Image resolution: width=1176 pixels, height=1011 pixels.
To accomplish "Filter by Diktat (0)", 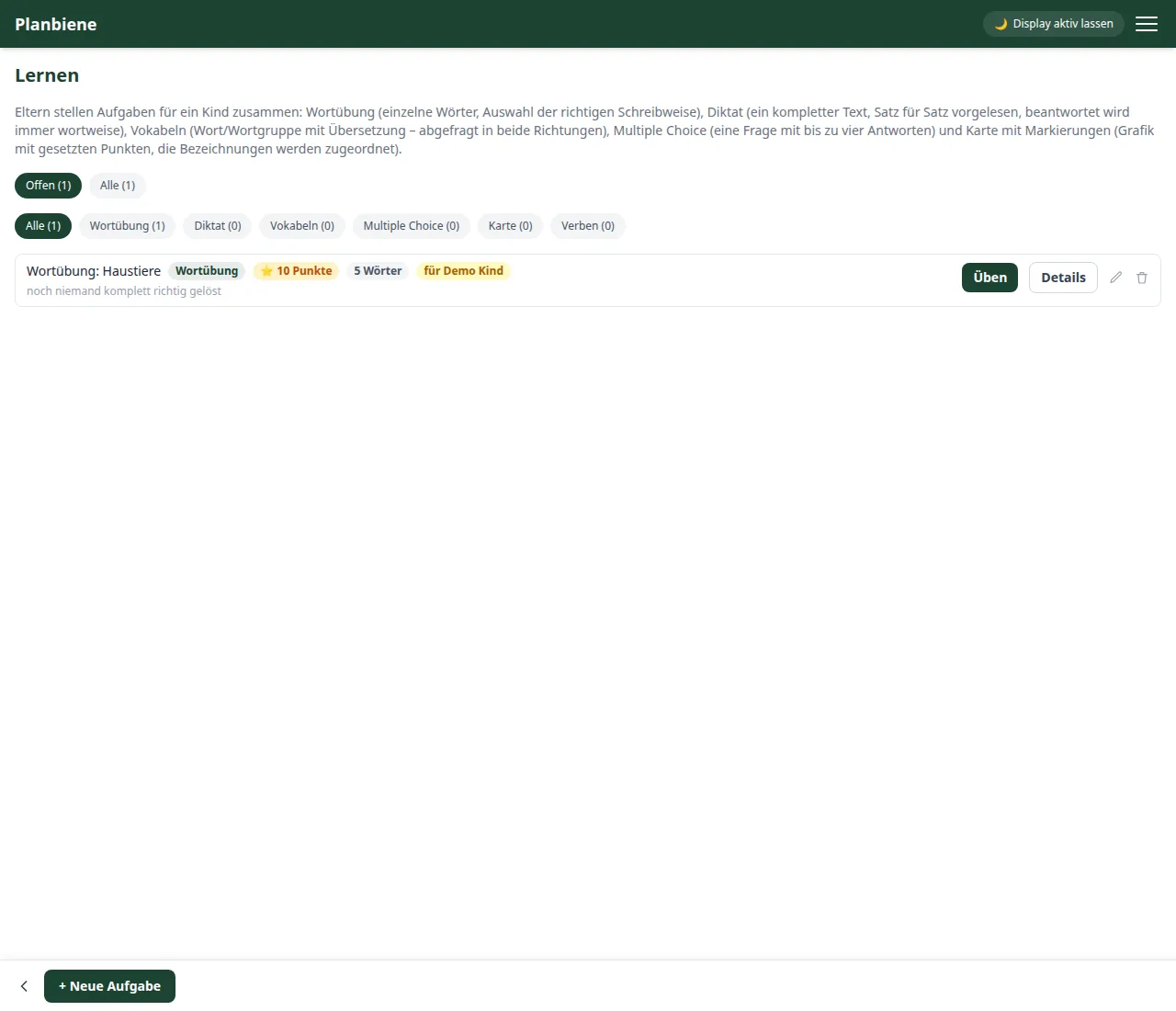I will pos(218,226).
